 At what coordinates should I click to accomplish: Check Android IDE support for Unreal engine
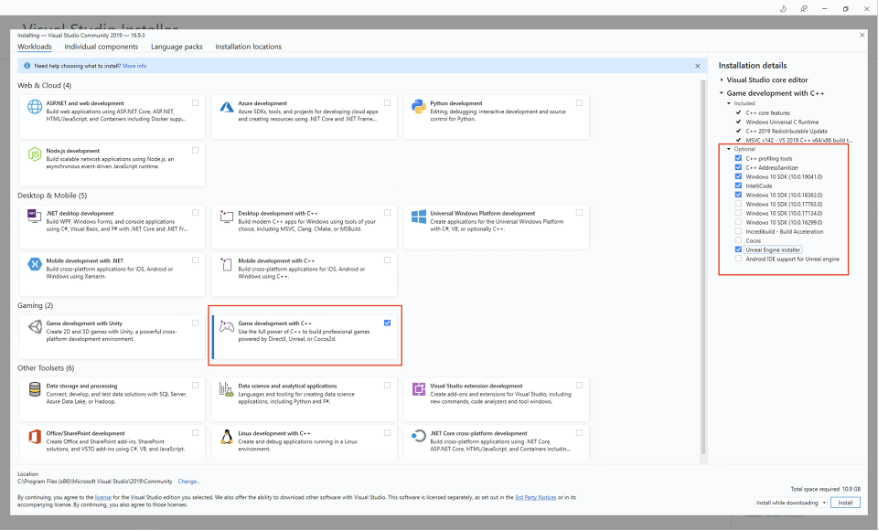coord(738,259)
